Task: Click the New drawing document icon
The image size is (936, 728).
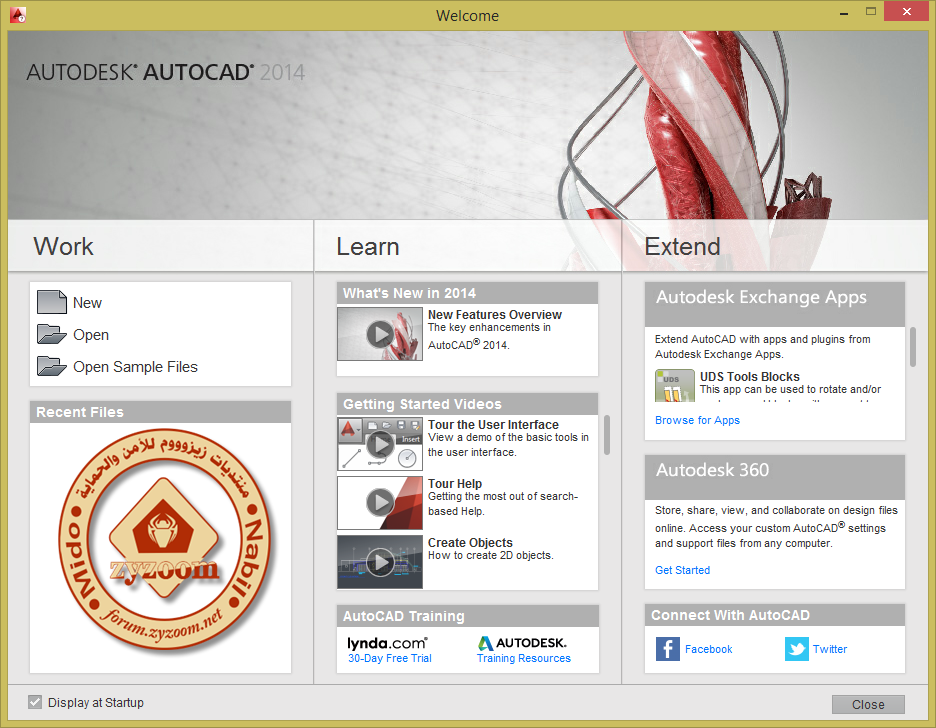Action: (x=52, y=303)
